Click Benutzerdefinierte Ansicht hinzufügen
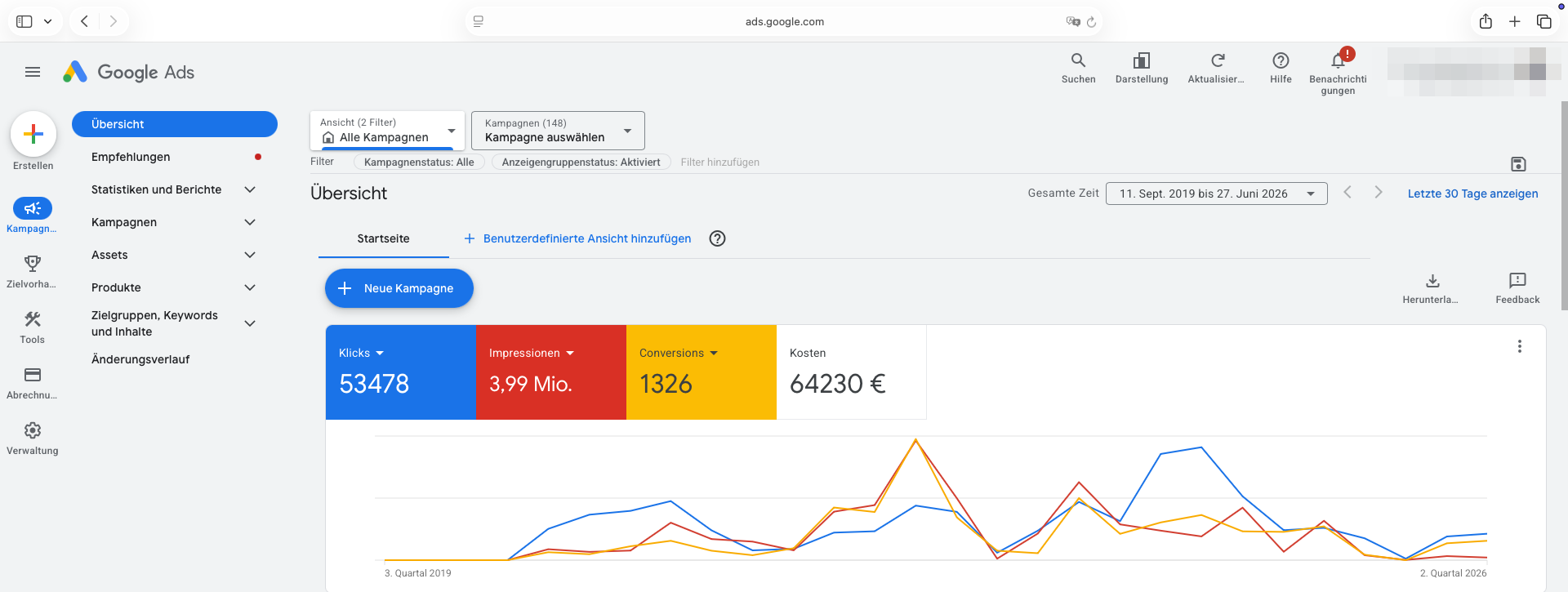Image resolution: width=1568 pixels, height=592 pixels. (x=577, y=238)
